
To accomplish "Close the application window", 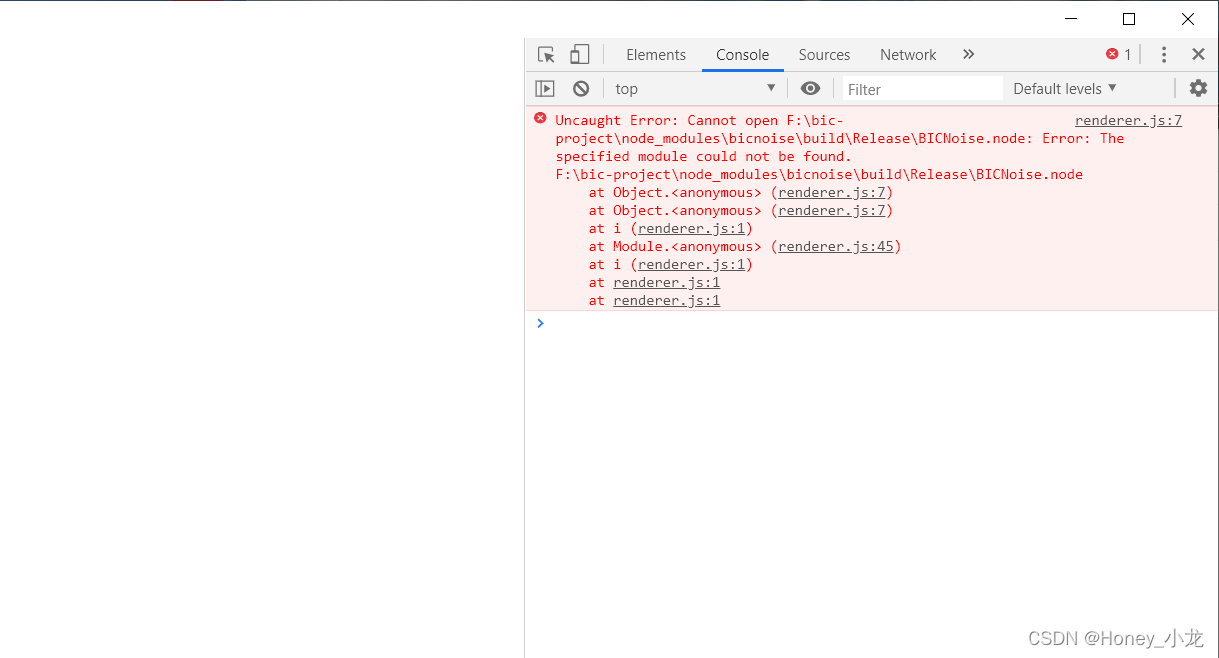I will tap(1188, 19).
